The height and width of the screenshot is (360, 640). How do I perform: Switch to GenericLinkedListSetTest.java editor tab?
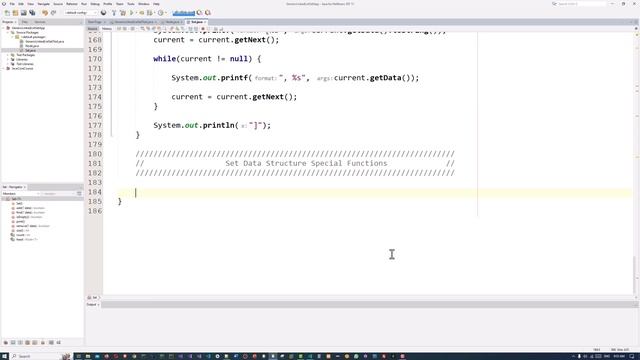coord(133,22)
